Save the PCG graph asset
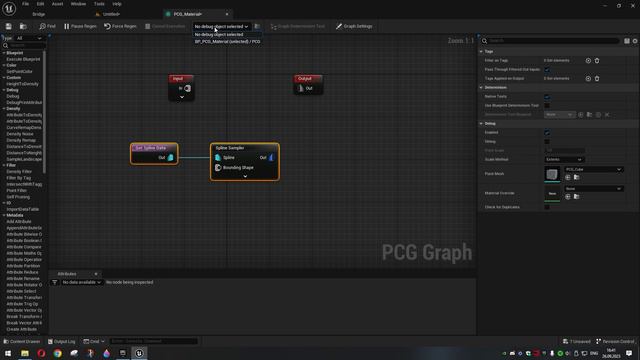Image resolution: width=640 pixels, height=360 pixels. pos(9,26)
